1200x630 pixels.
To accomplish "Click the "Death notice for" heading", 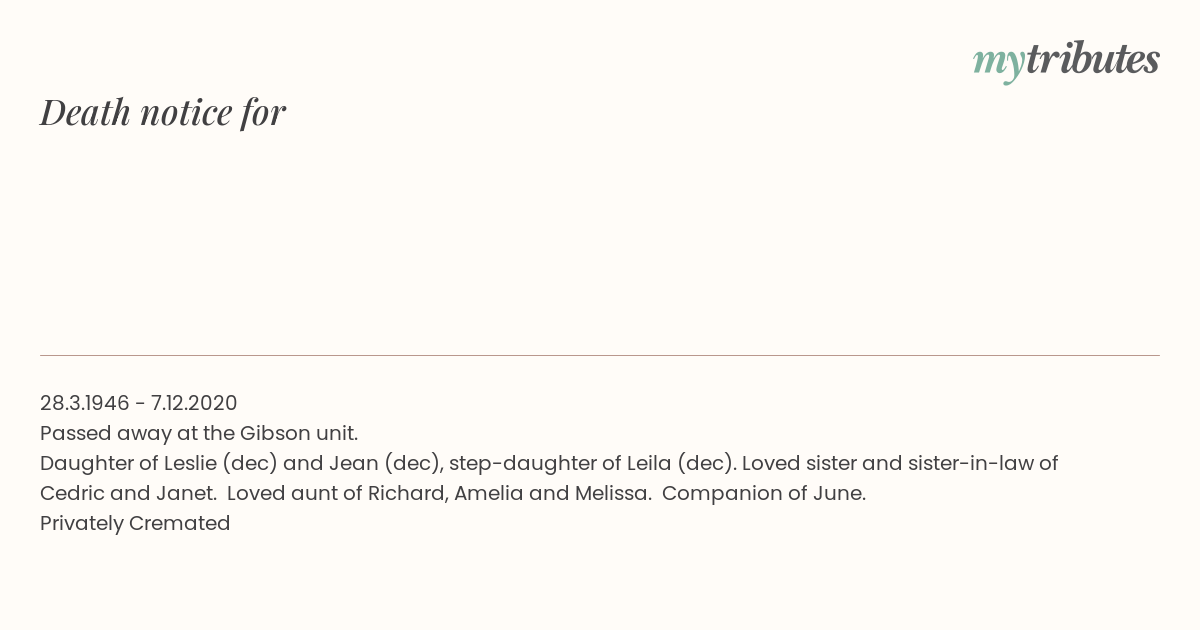I will tap(163, 112).
